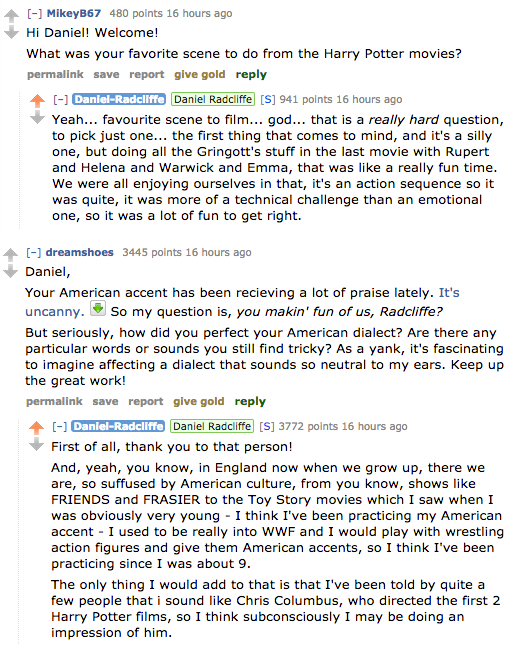Open the "It's uncanny" link

tap(242, 302)
